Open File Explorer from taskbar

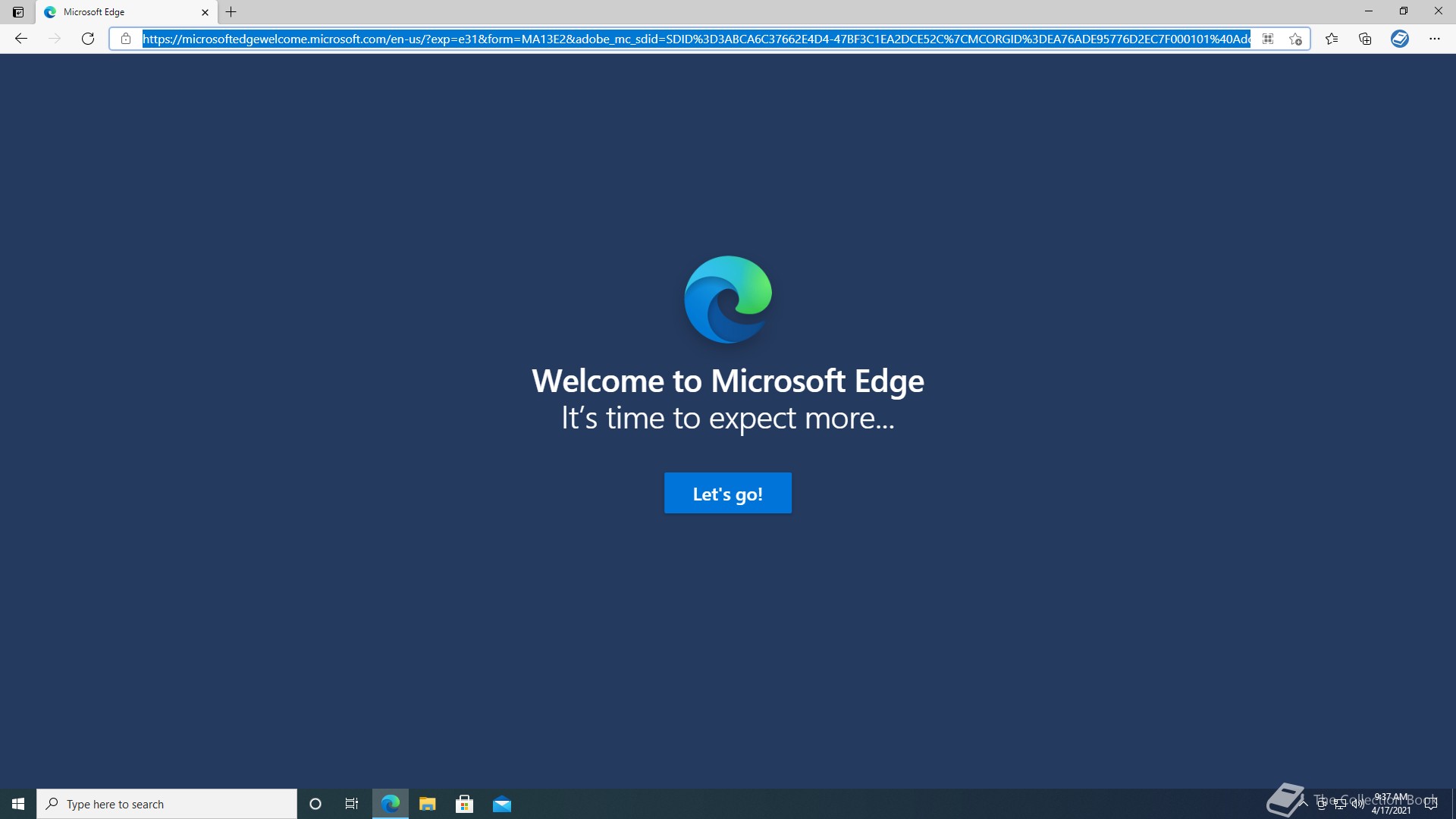tap(427, 804)
